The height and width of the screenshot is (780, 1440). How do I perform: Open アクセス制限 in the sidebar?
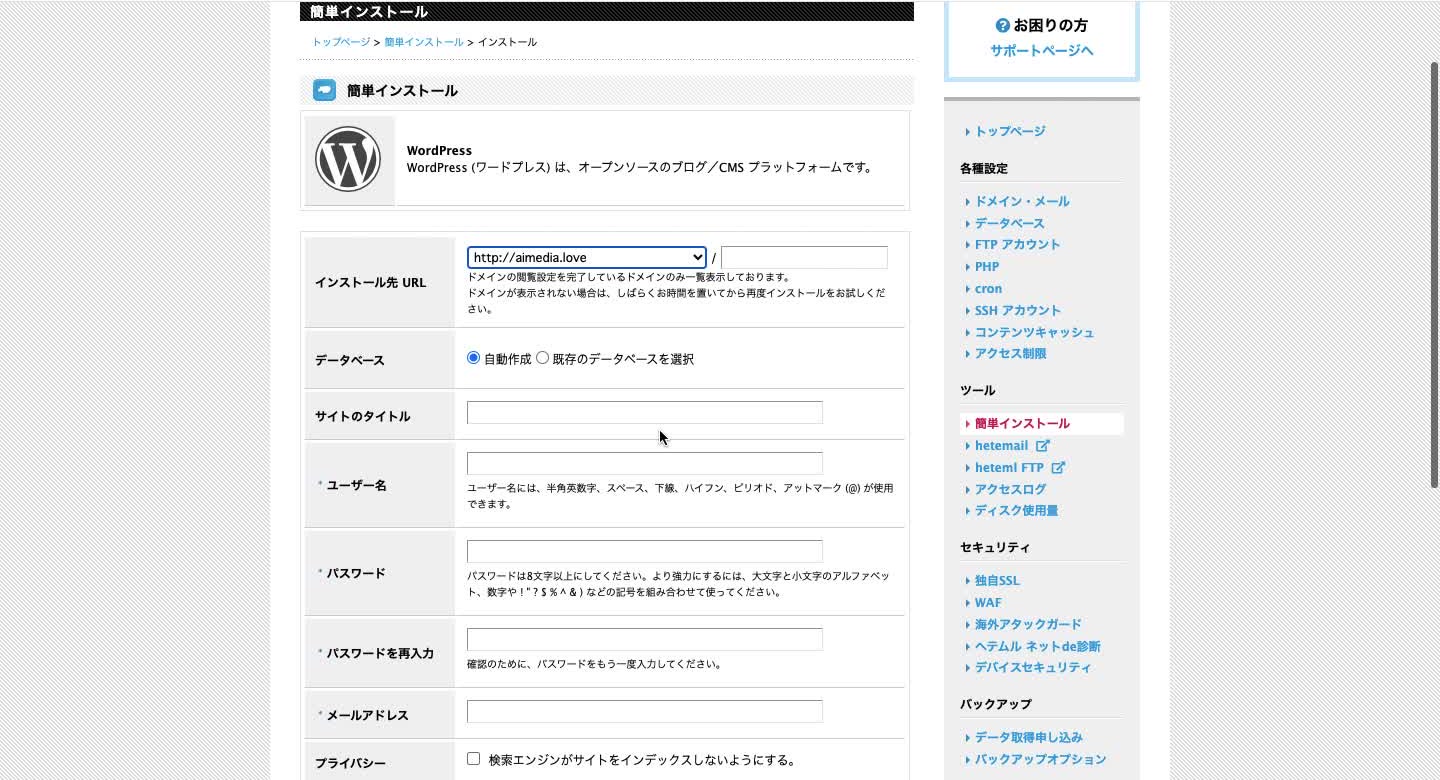click(x=1011, y=353)
